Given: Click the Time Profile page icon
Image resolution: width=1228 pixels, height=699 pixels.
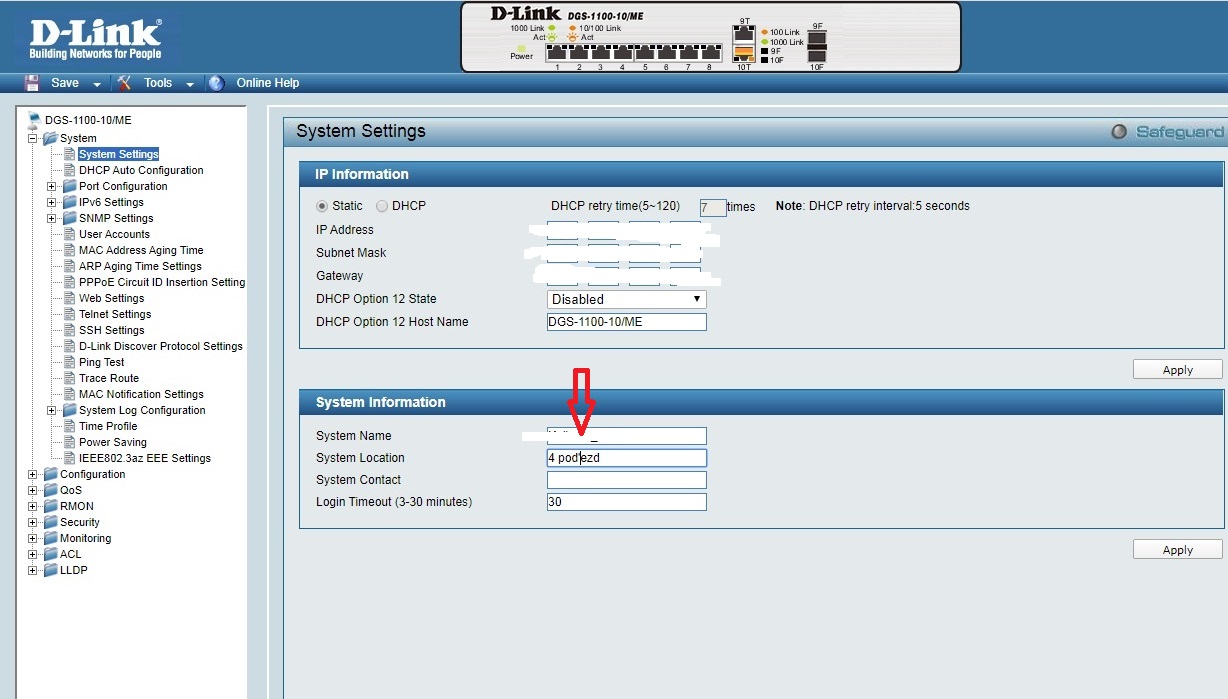Looking at the screenshot, I should pyautogui.click(x=70, y=426).
